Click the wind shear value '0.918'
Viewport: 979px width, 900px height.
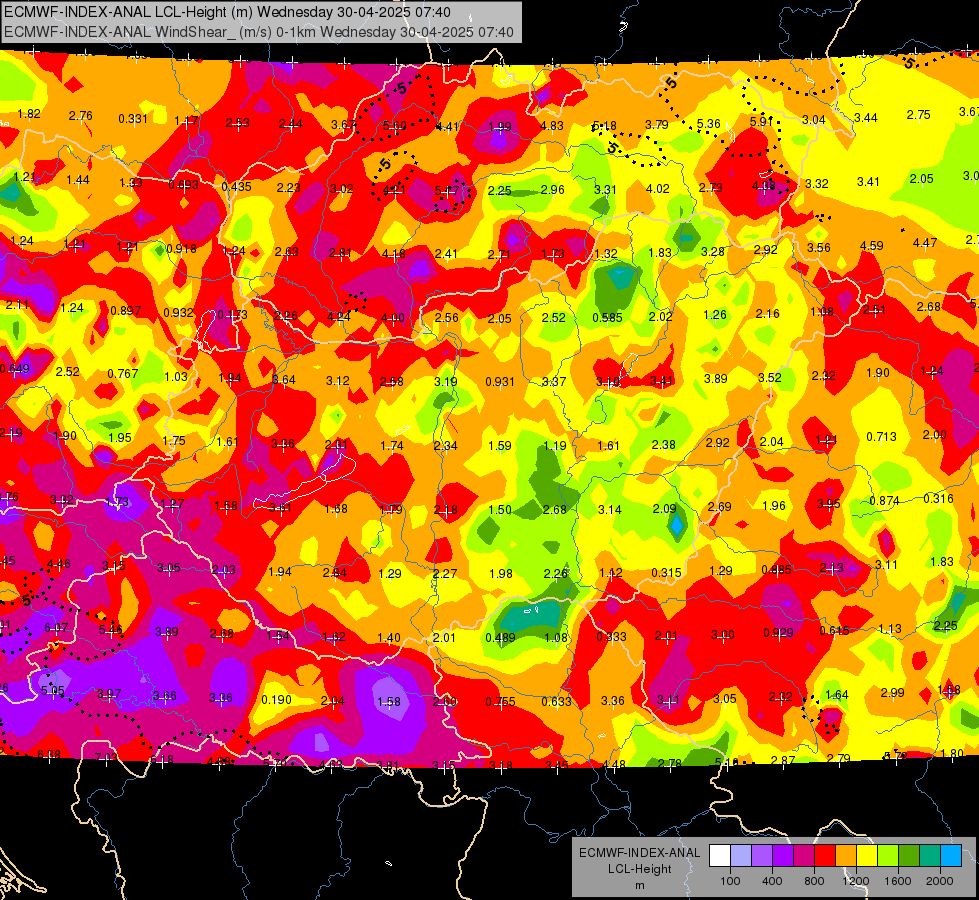click(x=182, y=249)
